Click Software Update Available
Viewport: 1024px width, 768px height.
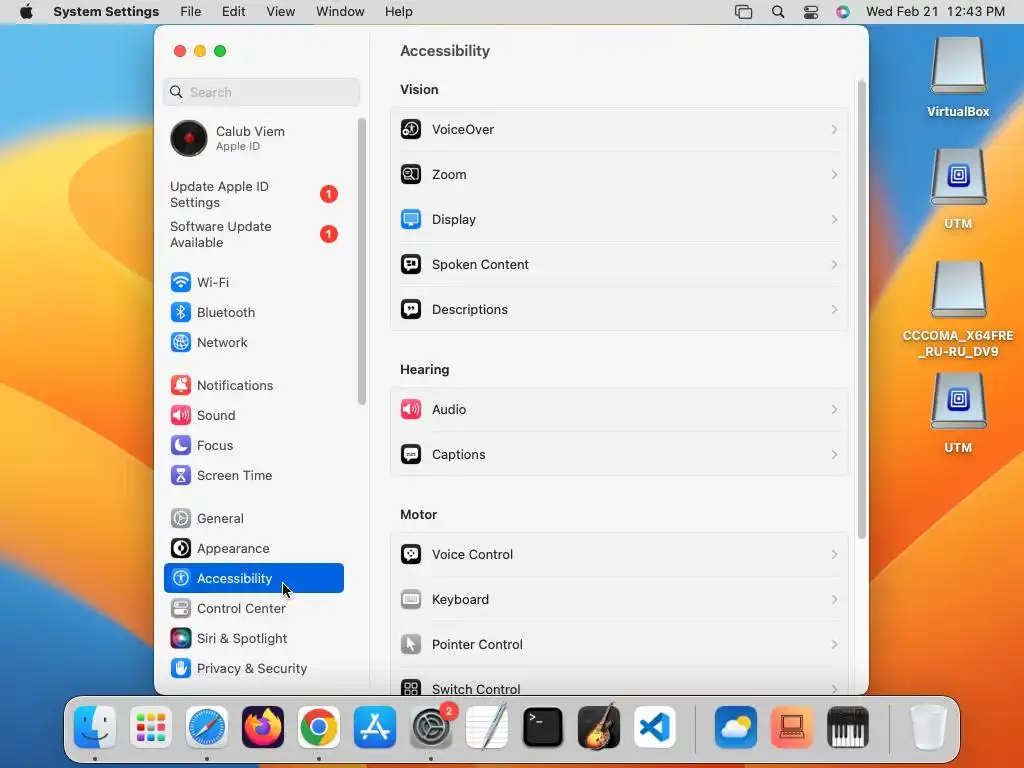(x=253, y=234)
